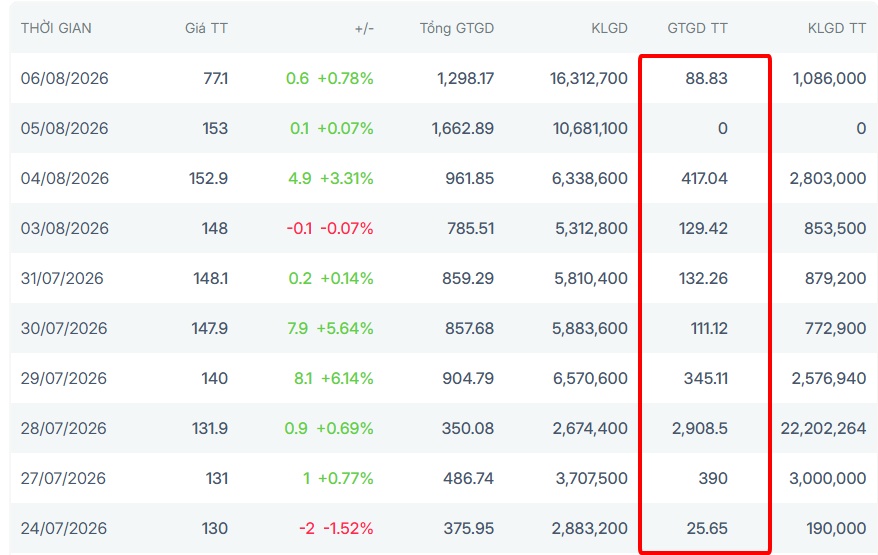
Task: Click KLGD TT value 3,000,000
Action: pos(828,478)
